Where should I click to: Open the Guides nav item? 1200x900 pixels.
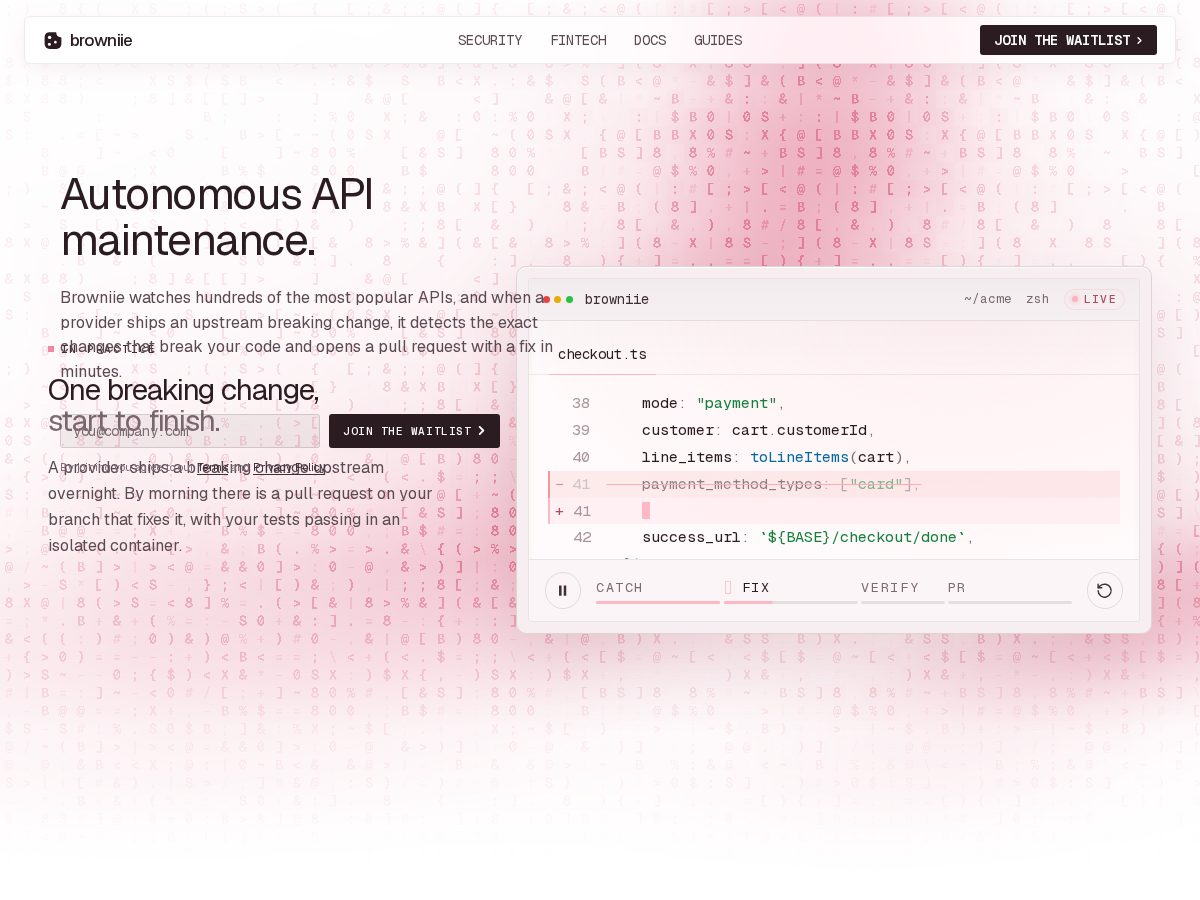point(718,40)
